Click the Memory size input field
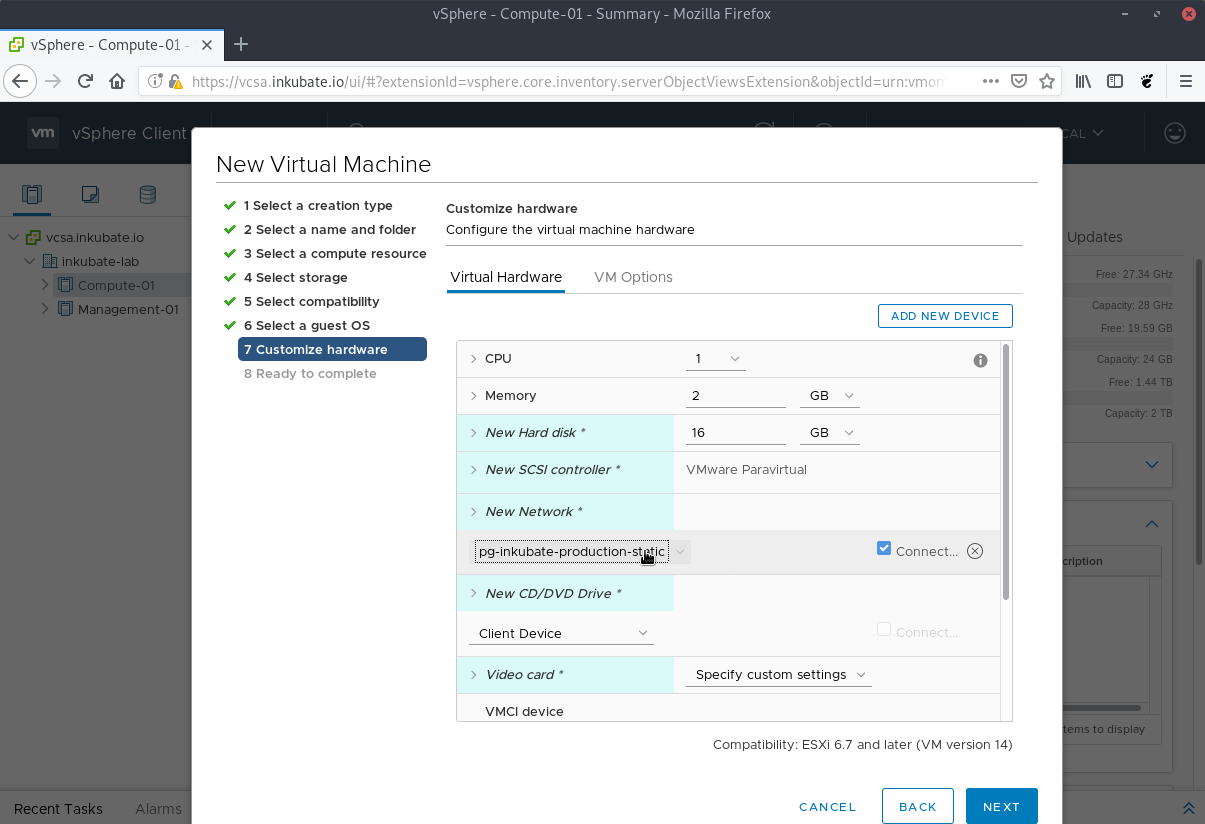Image resolution: width=1205 pixels, height=824 pixels. [x=735, y=395]
